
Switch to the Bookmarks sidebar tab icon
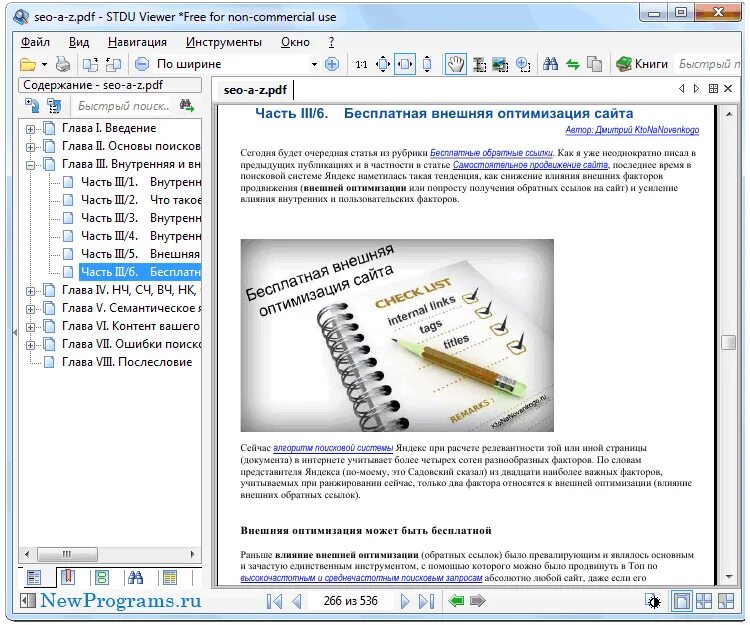point(67,577)
